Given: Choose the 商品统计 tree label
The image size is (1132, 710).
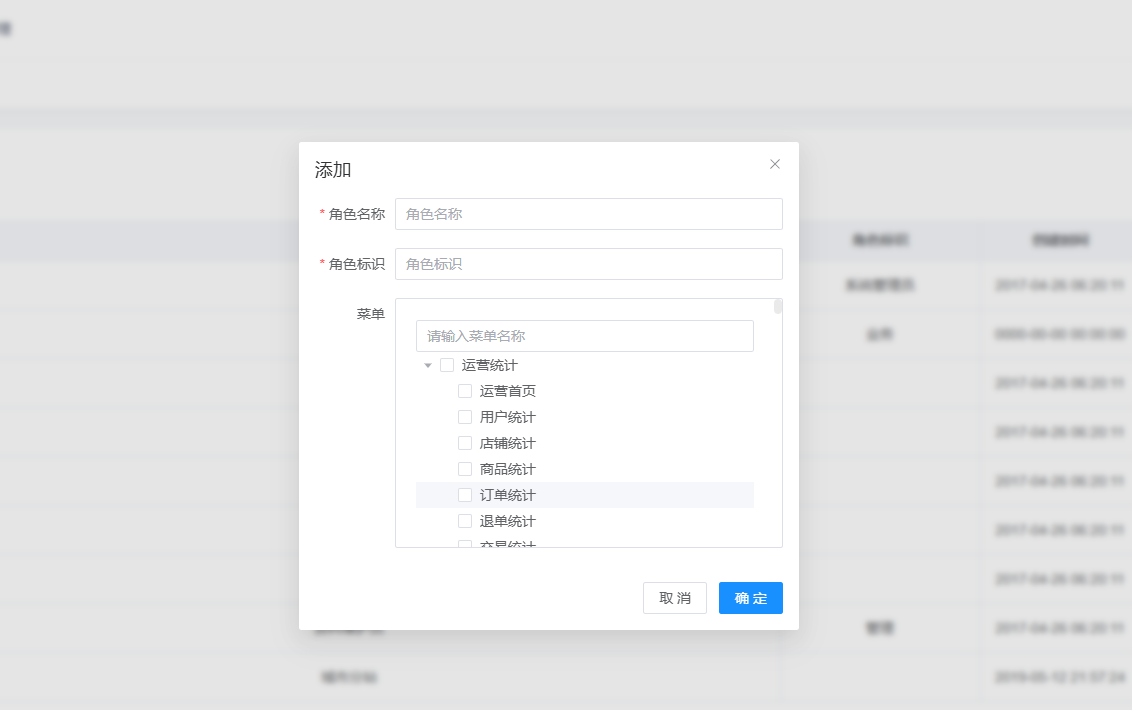Looking at the screenshot, I should click(508, 469).
